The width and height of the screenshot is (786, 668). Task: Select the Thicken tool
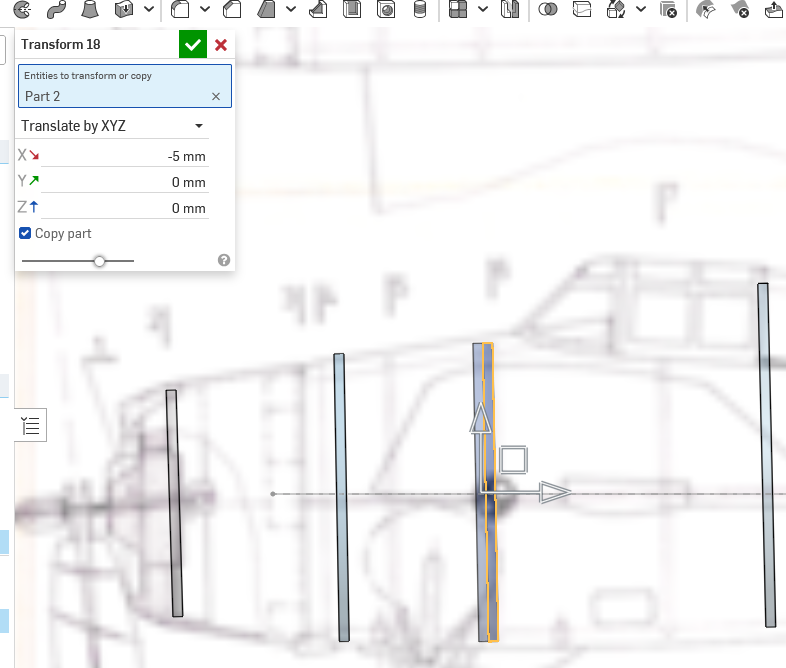point(124,9)
